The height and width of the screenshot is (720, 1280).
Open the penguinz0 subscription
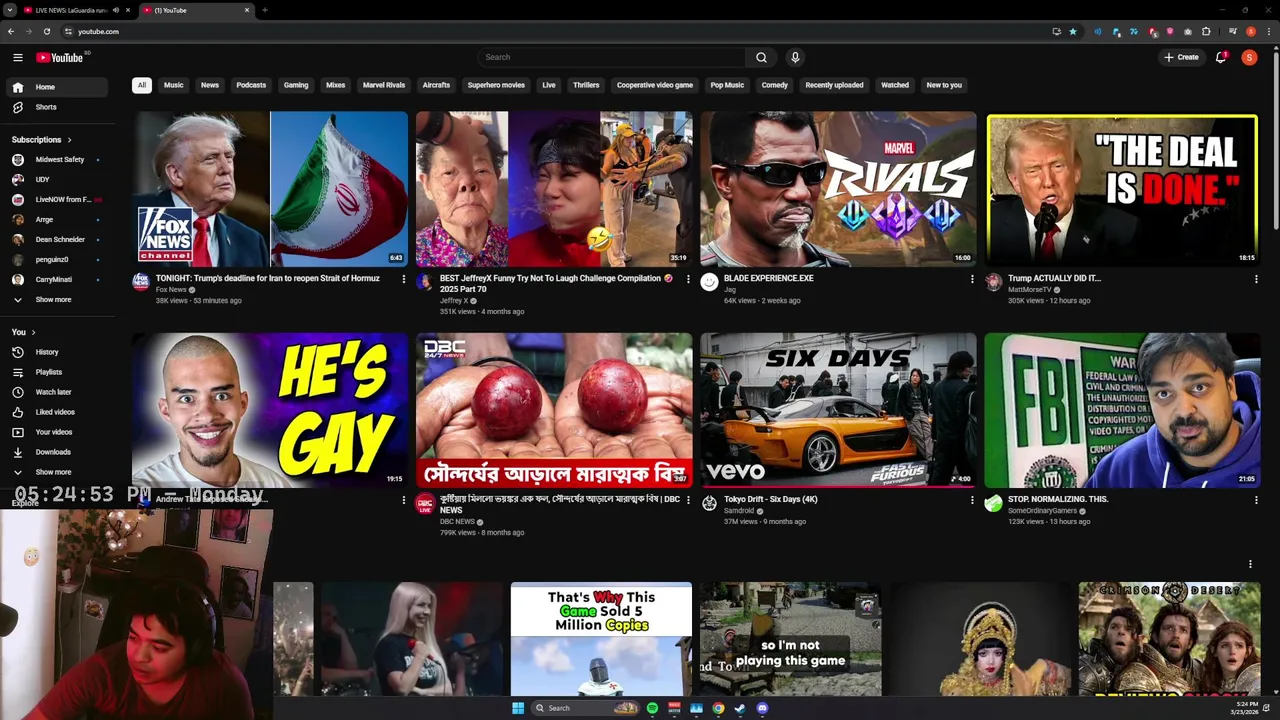[x=55, y=259]
